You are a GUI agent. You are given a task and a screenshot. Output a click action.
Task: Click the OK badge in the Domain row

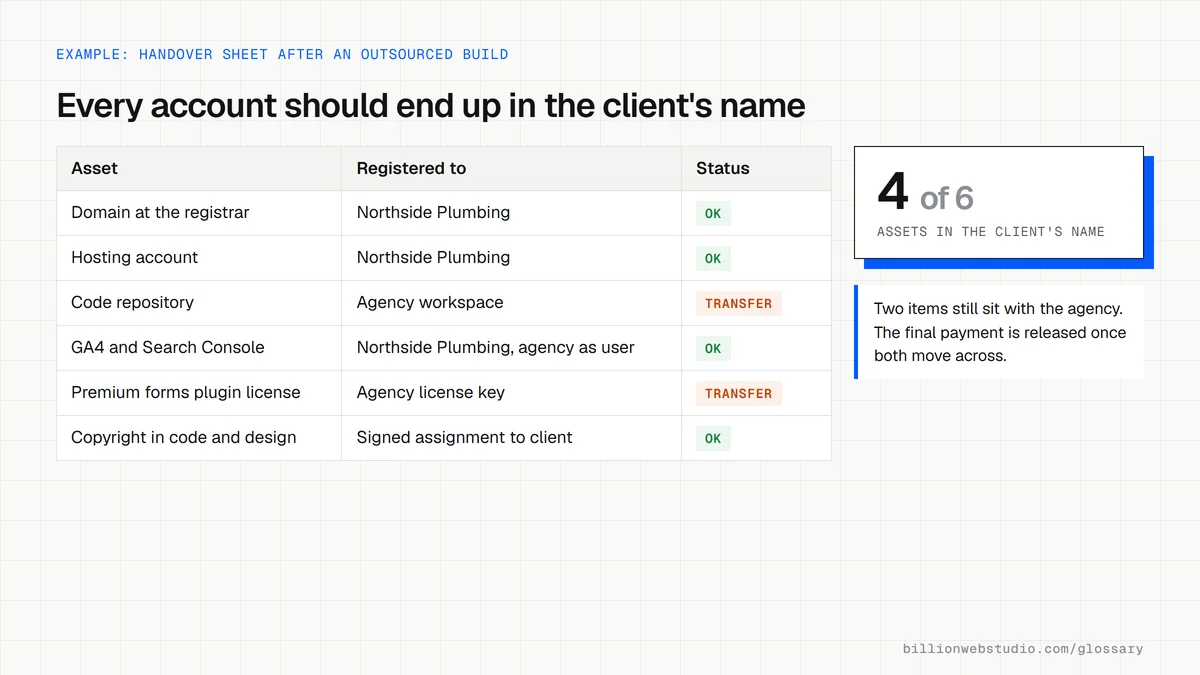pos(713,213)
